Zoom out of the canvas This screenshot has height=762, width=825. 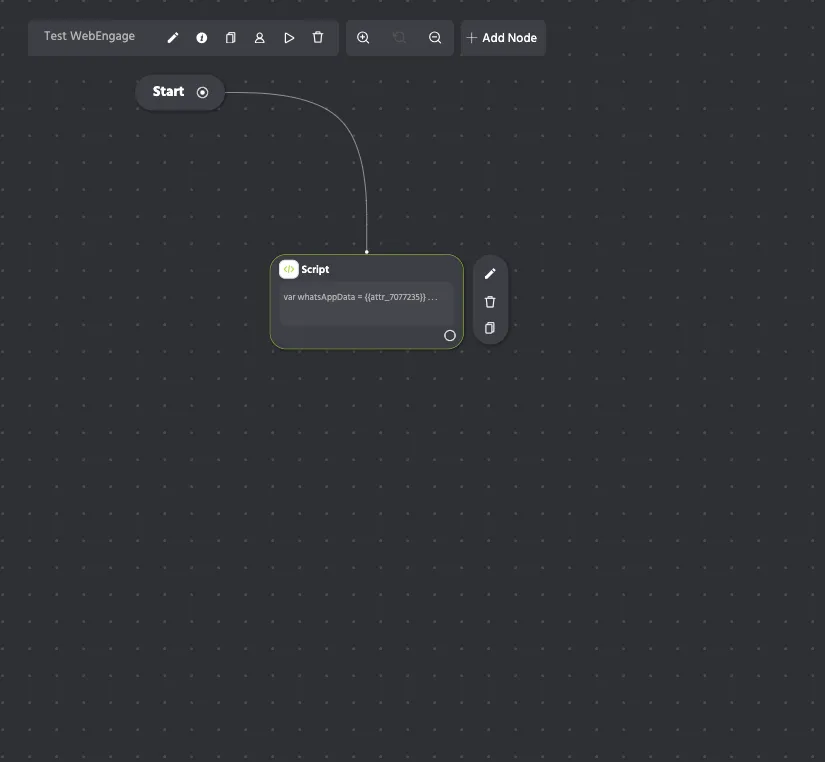(x=435, y=38)
